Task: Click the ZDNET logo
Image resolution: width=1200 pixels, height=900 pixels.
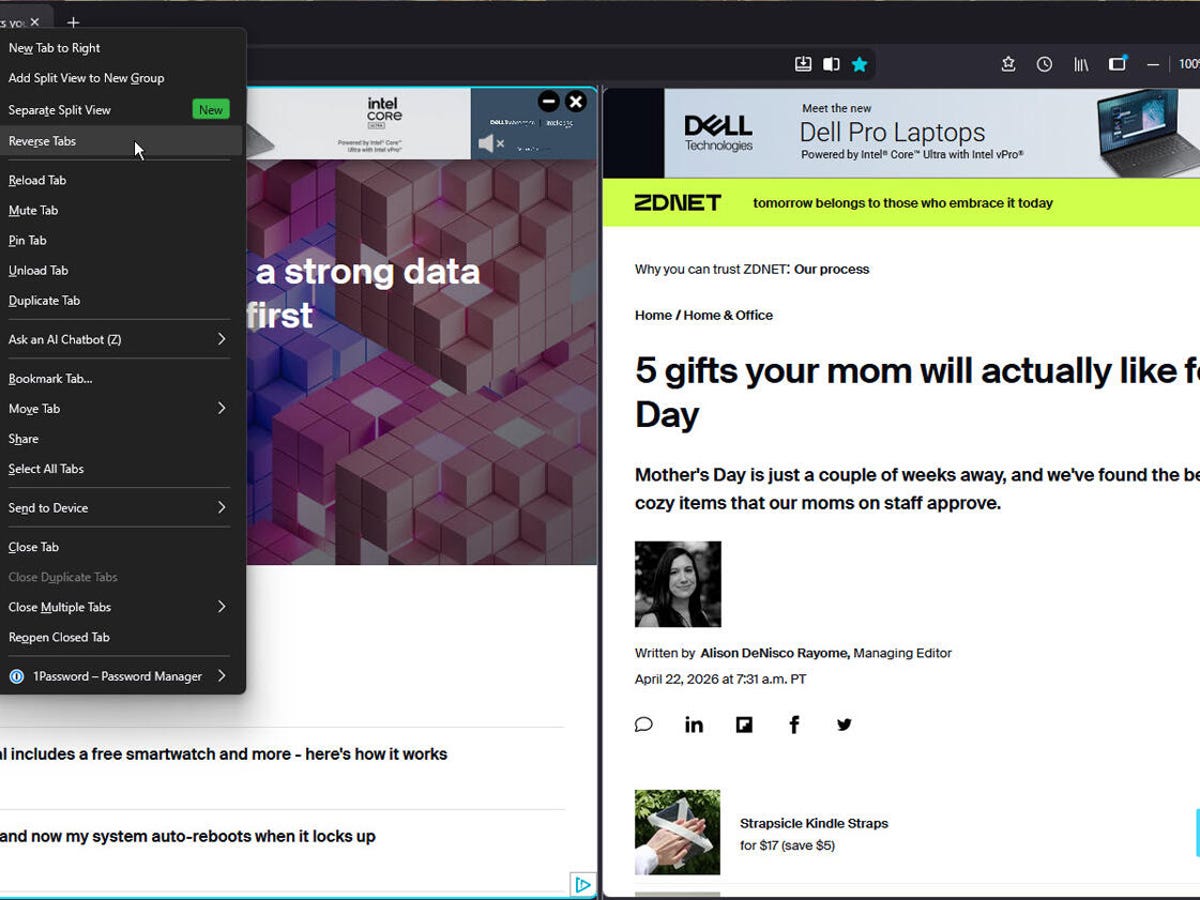Action: (x=678, y=203)
